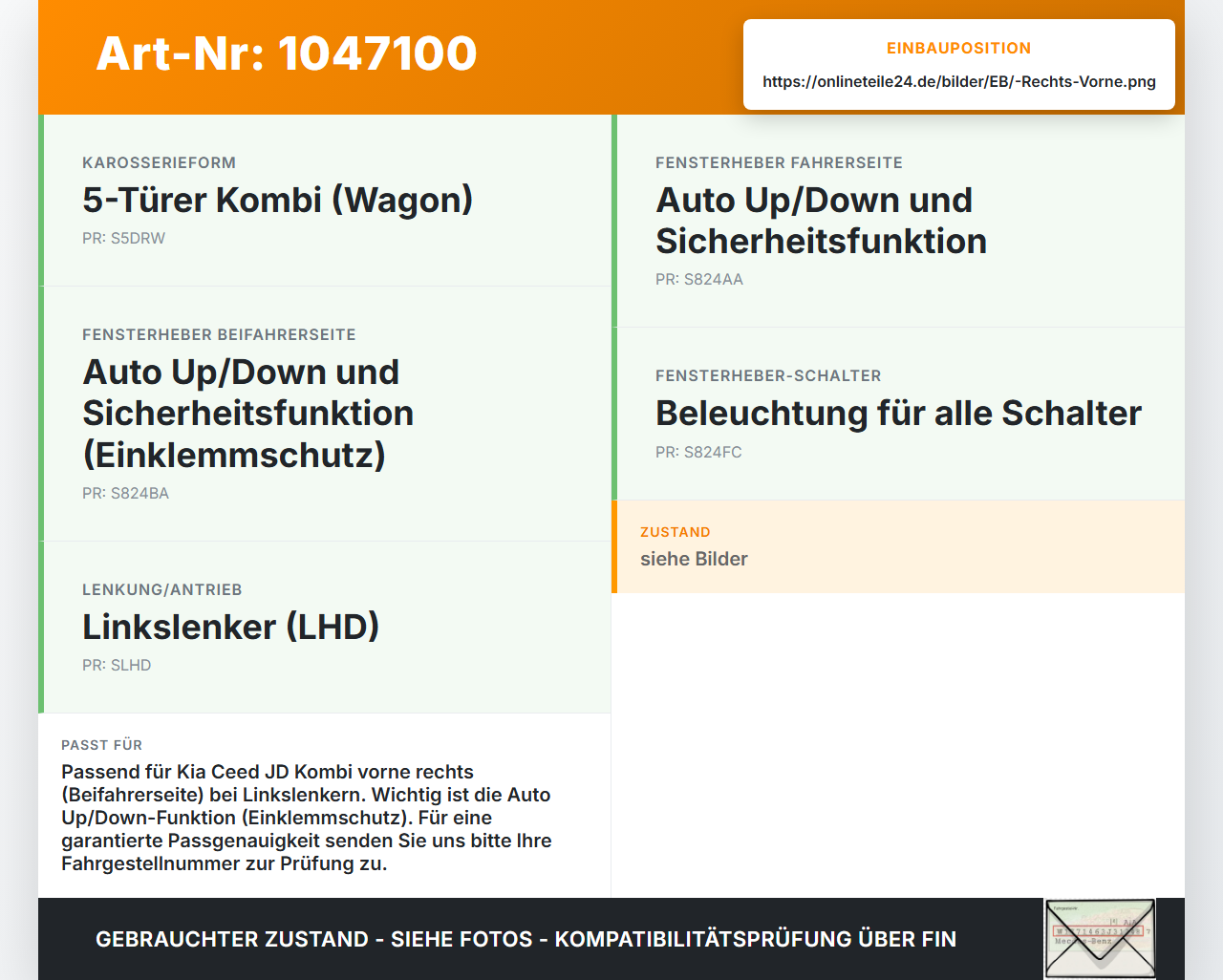Select Beleuchtung für alle Schalter value
Viewport: 1223px width, 980px height.
tap(898, 414)
